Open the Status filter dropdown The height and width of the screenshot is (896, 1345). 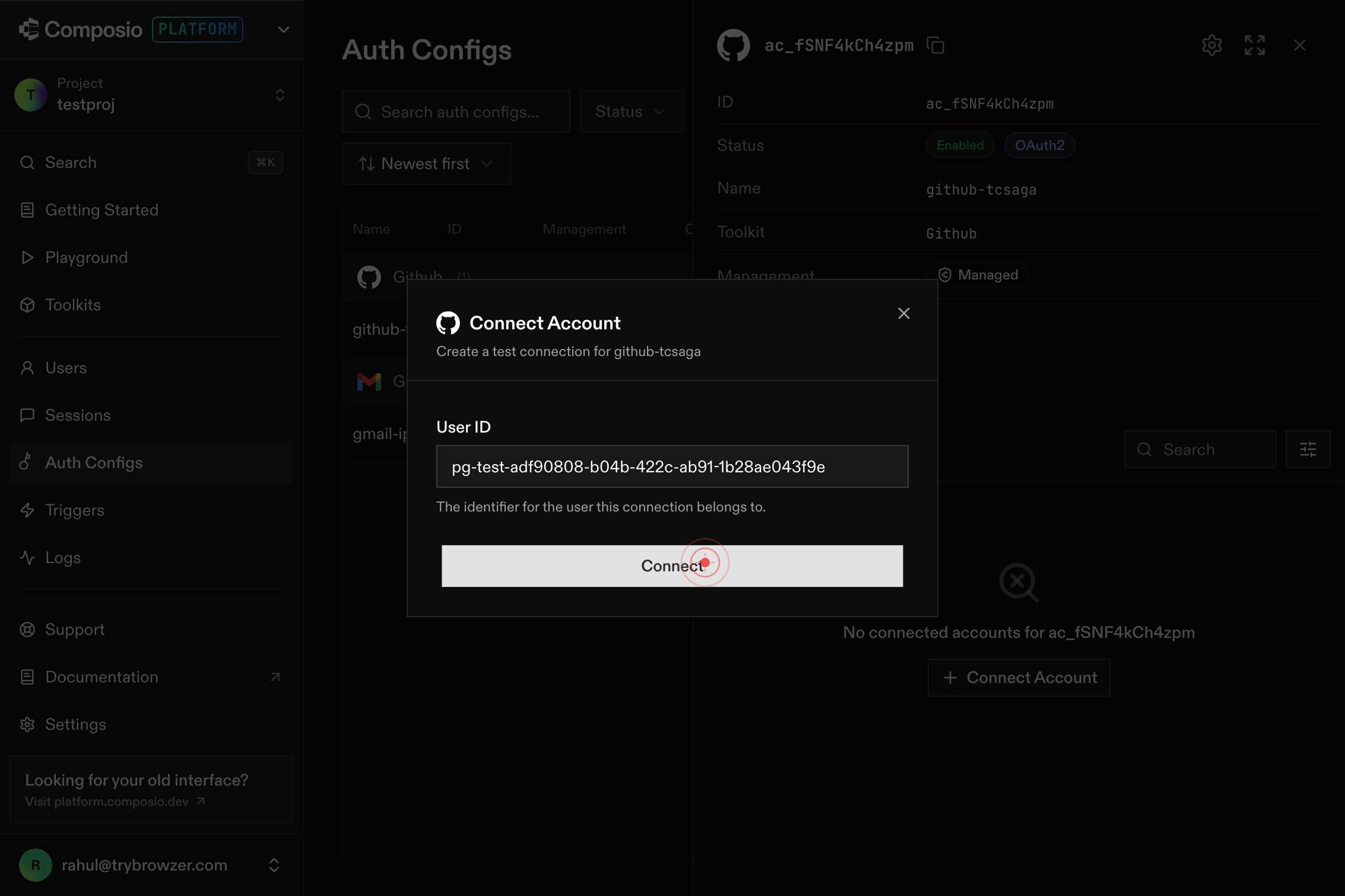pyautogui.click(x=631, y=112)
